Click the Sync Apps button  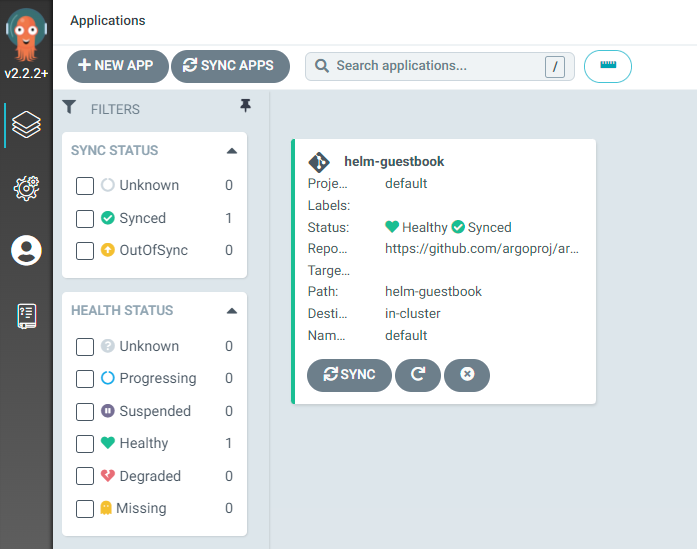230,66
